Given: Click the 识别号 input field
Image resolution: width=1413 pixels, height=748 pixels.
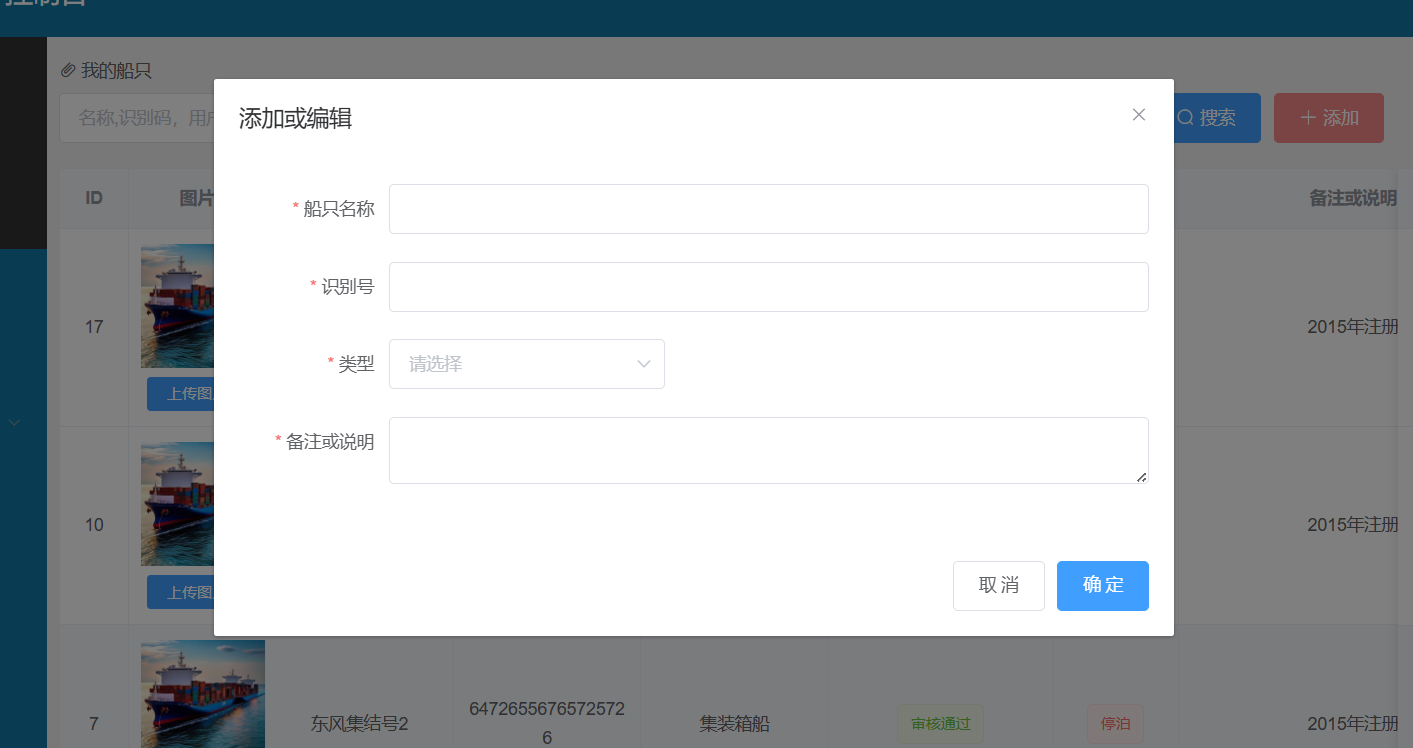Looking at the screenshot, I should point(768,287).
